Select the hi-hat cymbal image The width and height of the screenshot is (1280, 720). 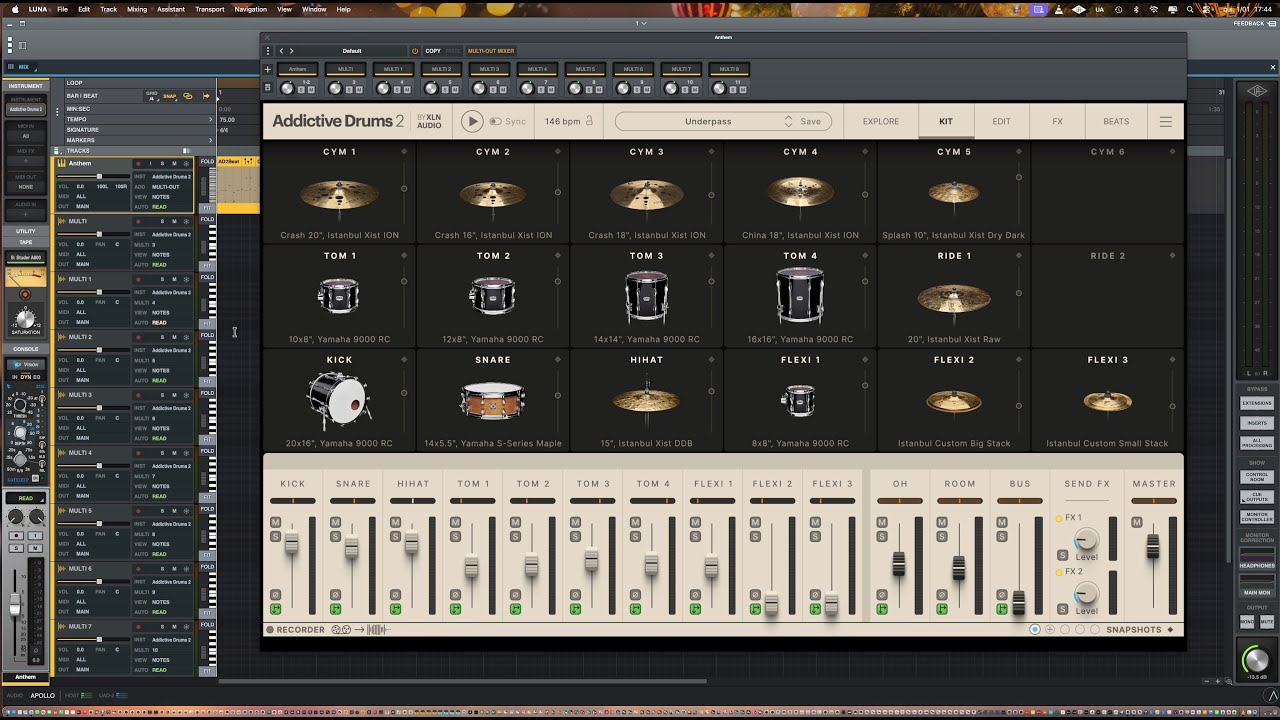coord(647,400)
